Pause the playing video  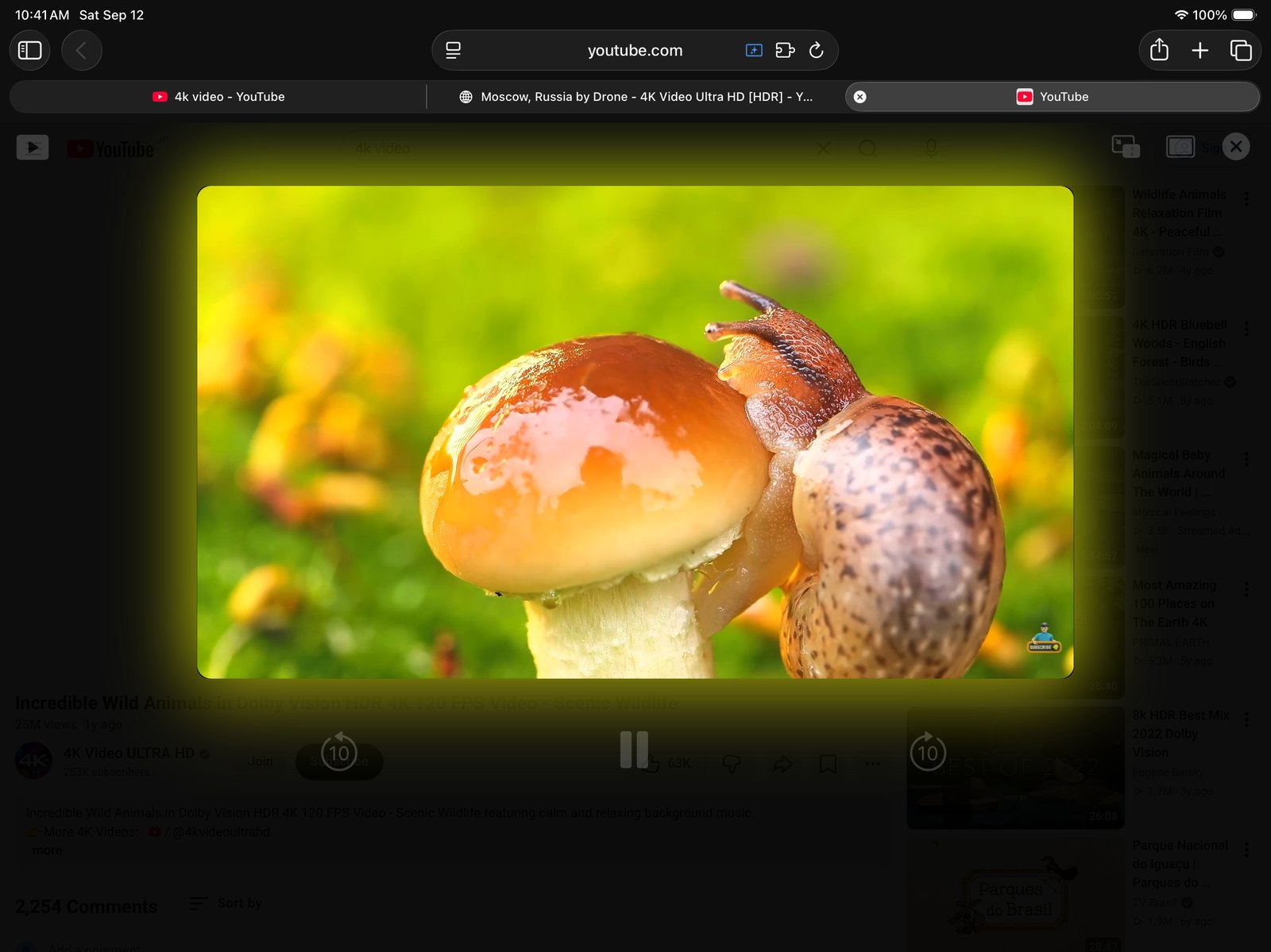tap(634, 750)
